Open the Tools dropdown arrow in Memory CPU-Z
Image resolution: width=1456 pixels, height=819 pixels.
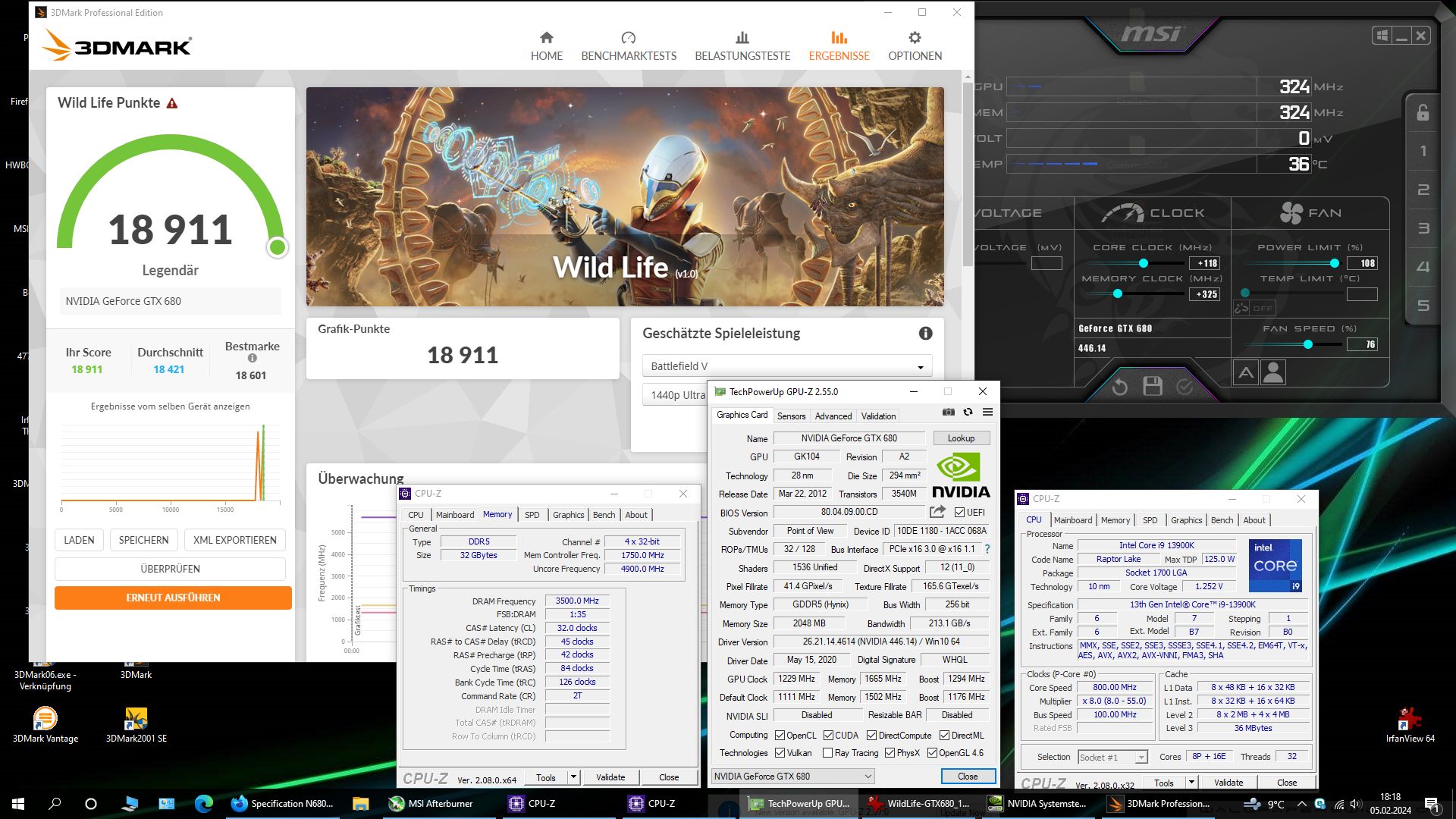coord(573,777)
